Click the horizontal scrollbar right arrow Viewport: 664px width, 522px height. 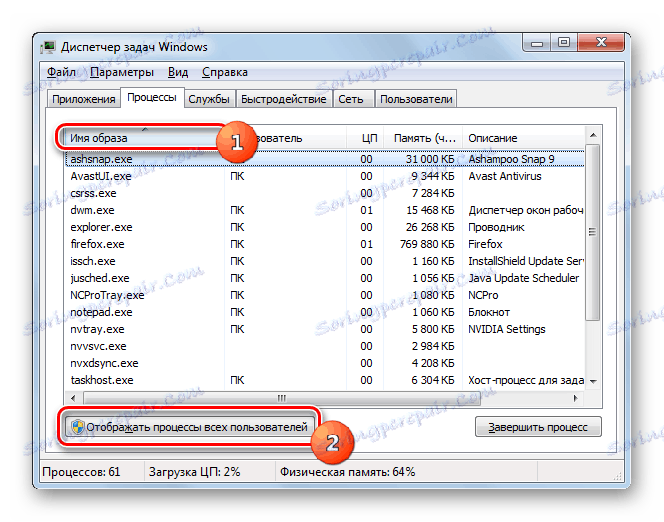[x=576, y=398]
